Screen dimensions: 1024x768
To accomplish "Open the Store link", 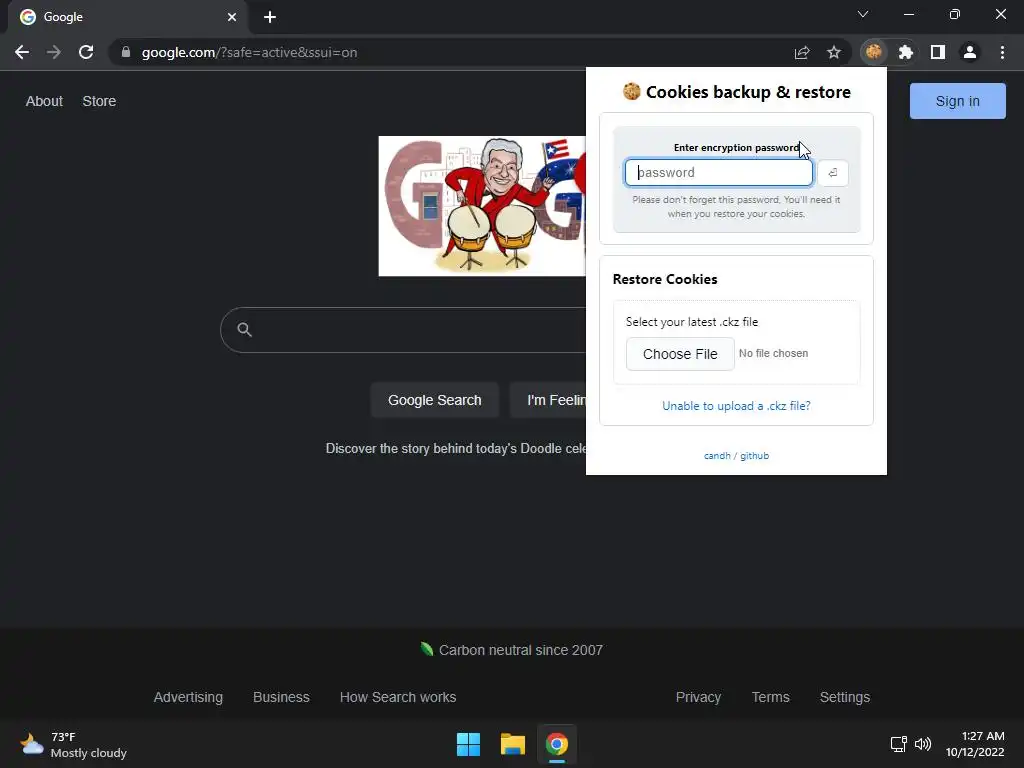I will pos(99,101).
